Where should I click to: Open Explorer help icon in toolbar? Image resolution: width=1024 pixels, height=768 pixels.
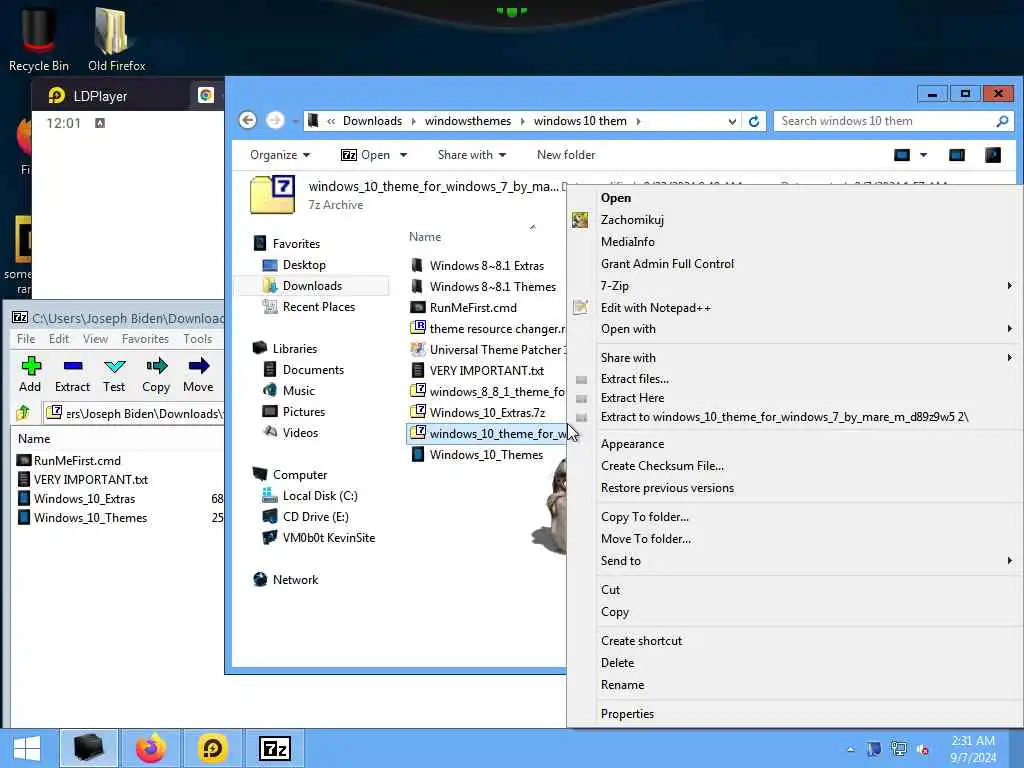click(993, 155)
